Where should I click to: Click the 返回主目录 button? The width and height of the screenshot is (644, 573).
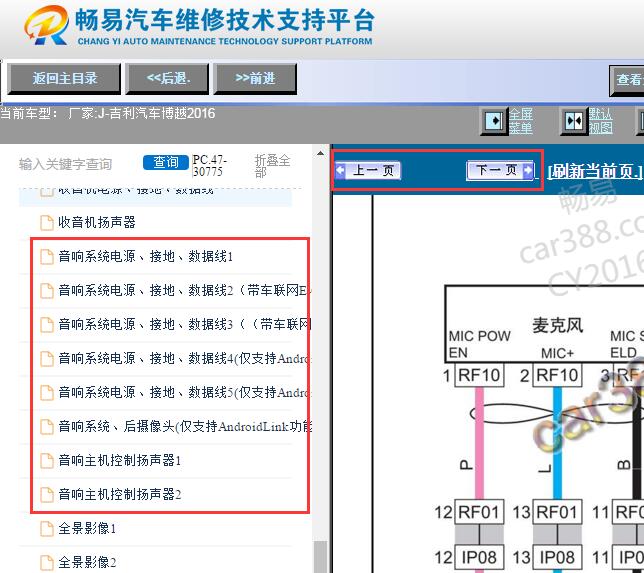[64, 78]
